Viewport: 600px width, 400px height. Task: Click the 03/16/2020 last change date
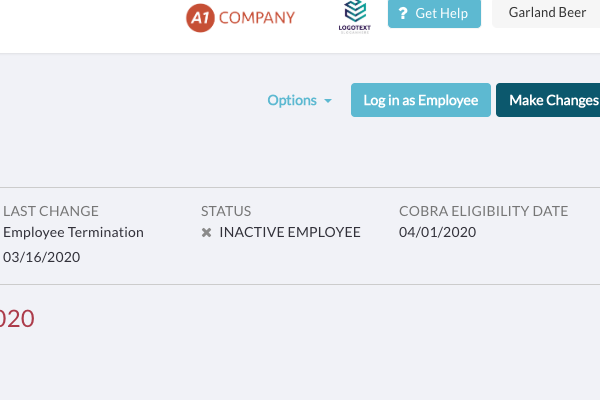[x=41, y=257]
